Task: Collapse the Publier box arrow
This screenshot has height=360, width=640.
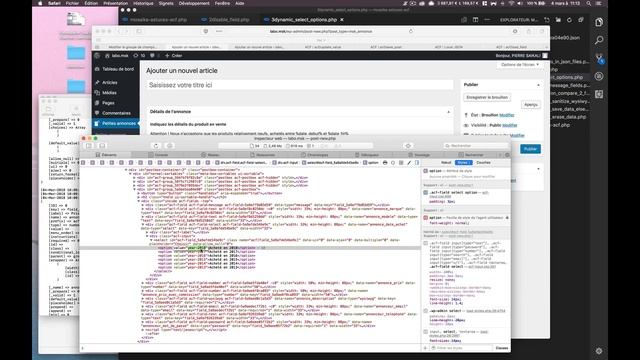Action: pos(538,85)
